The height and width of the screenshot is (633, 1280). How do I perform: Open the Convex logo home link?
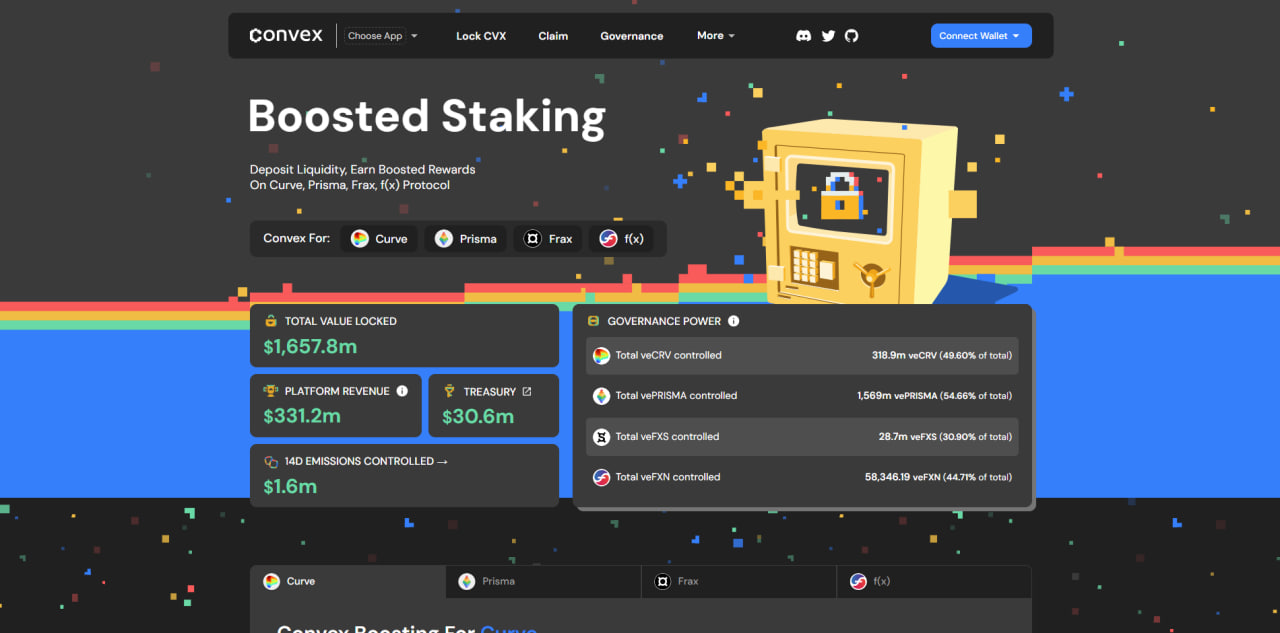pos(286,35)
